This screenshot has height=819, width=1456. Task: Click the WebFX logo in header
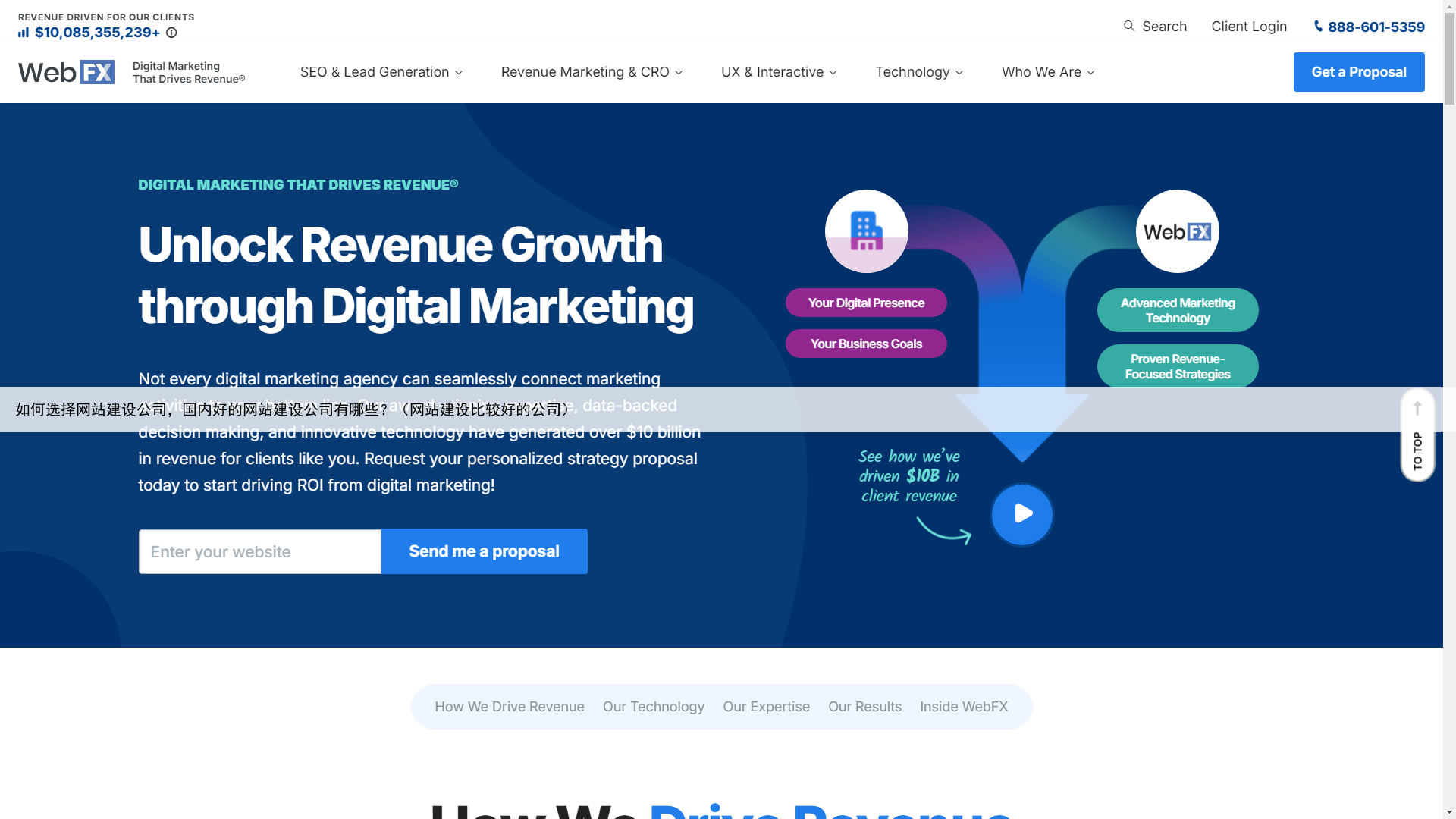click(67, 72)
